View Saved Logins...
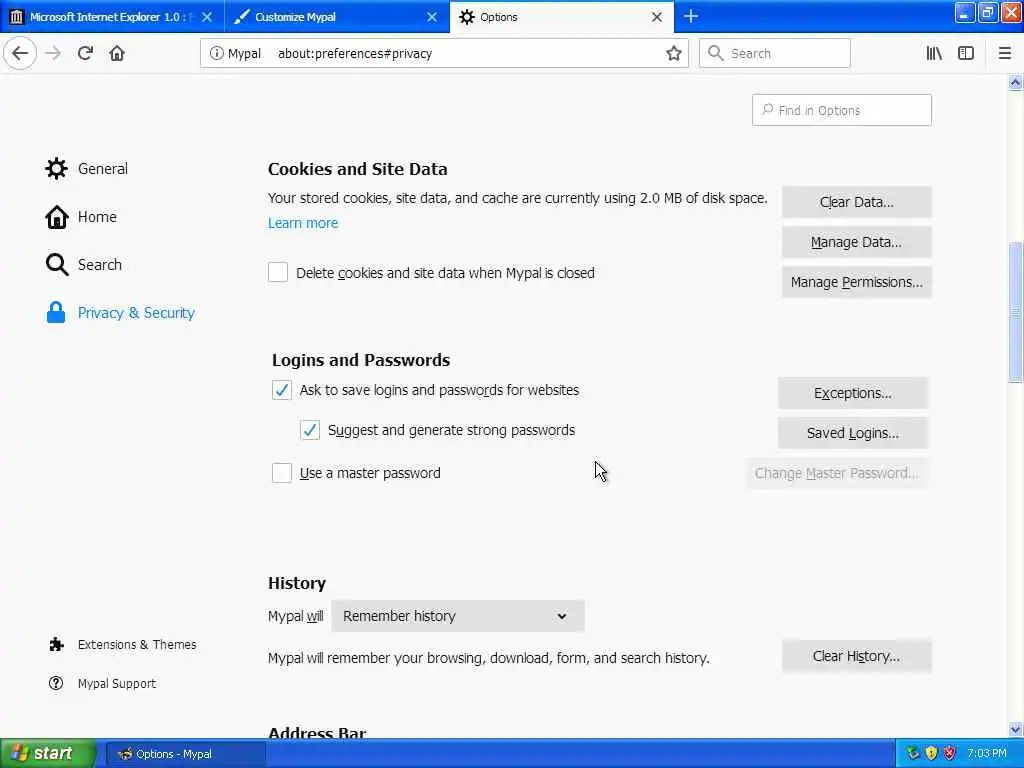 pyautogui.click(x=852, y=433)
